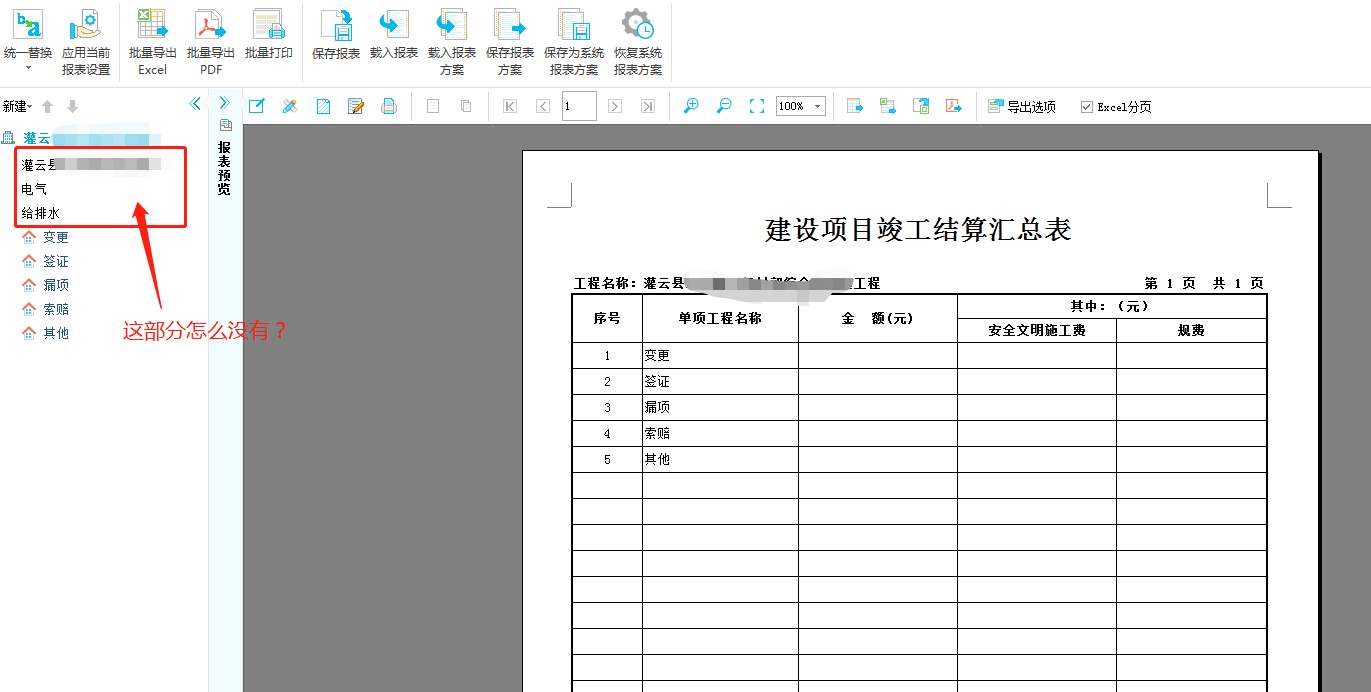
Task: Click the page number input field
Action: point(579,106)
